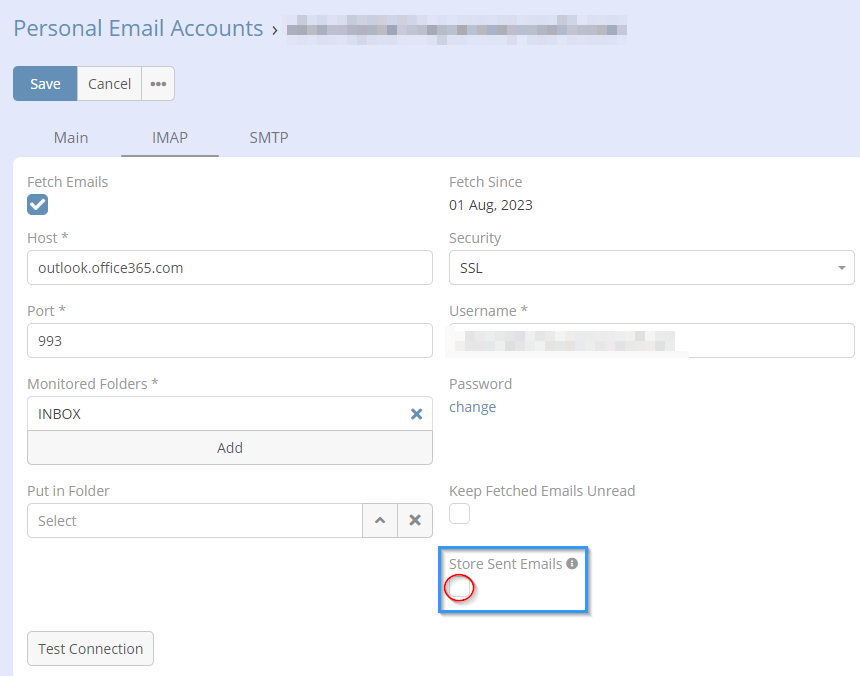Click the Store Sent Emails info icon
Screen dimensions: 860x676
click(x=572, y=564)
